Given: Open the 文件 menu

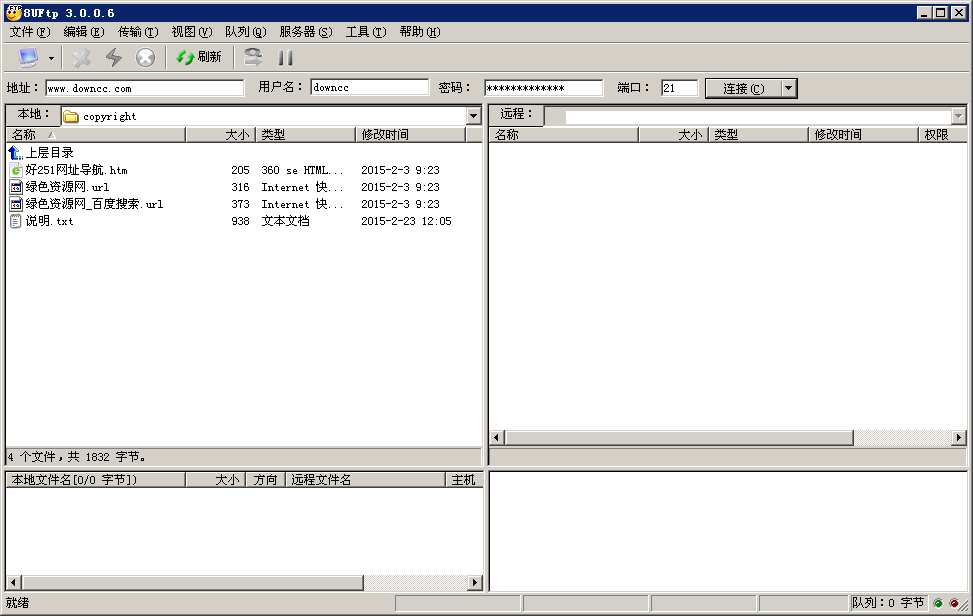Looking at the screenshot, I should (22, 31).
